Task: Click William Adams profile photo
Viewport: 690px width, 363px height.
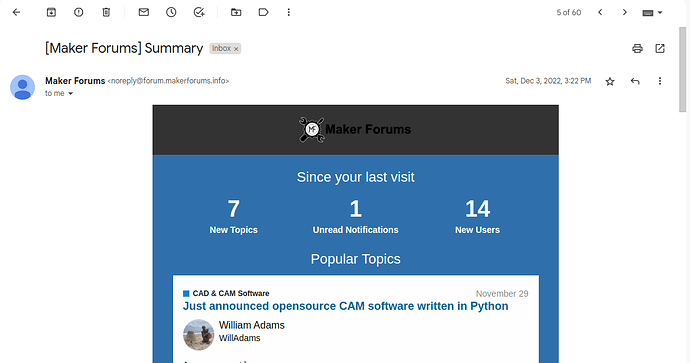Action: [198, 334]
